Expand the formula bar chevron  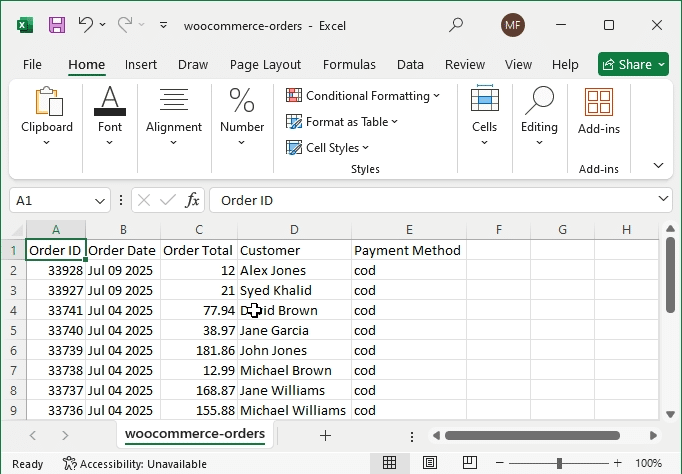[663, 199]
